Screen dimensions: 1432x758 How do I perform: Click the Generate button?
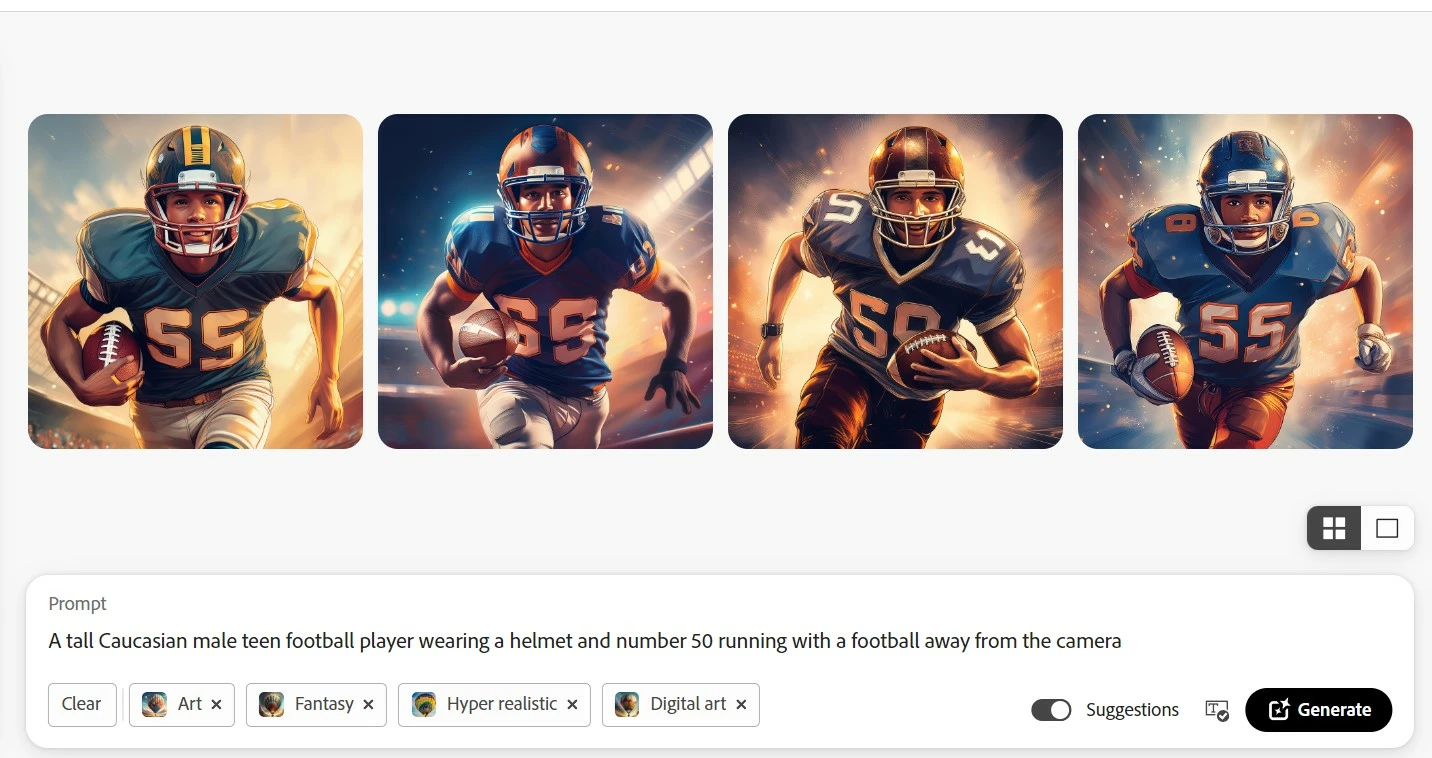click(x=1318, y=710)
